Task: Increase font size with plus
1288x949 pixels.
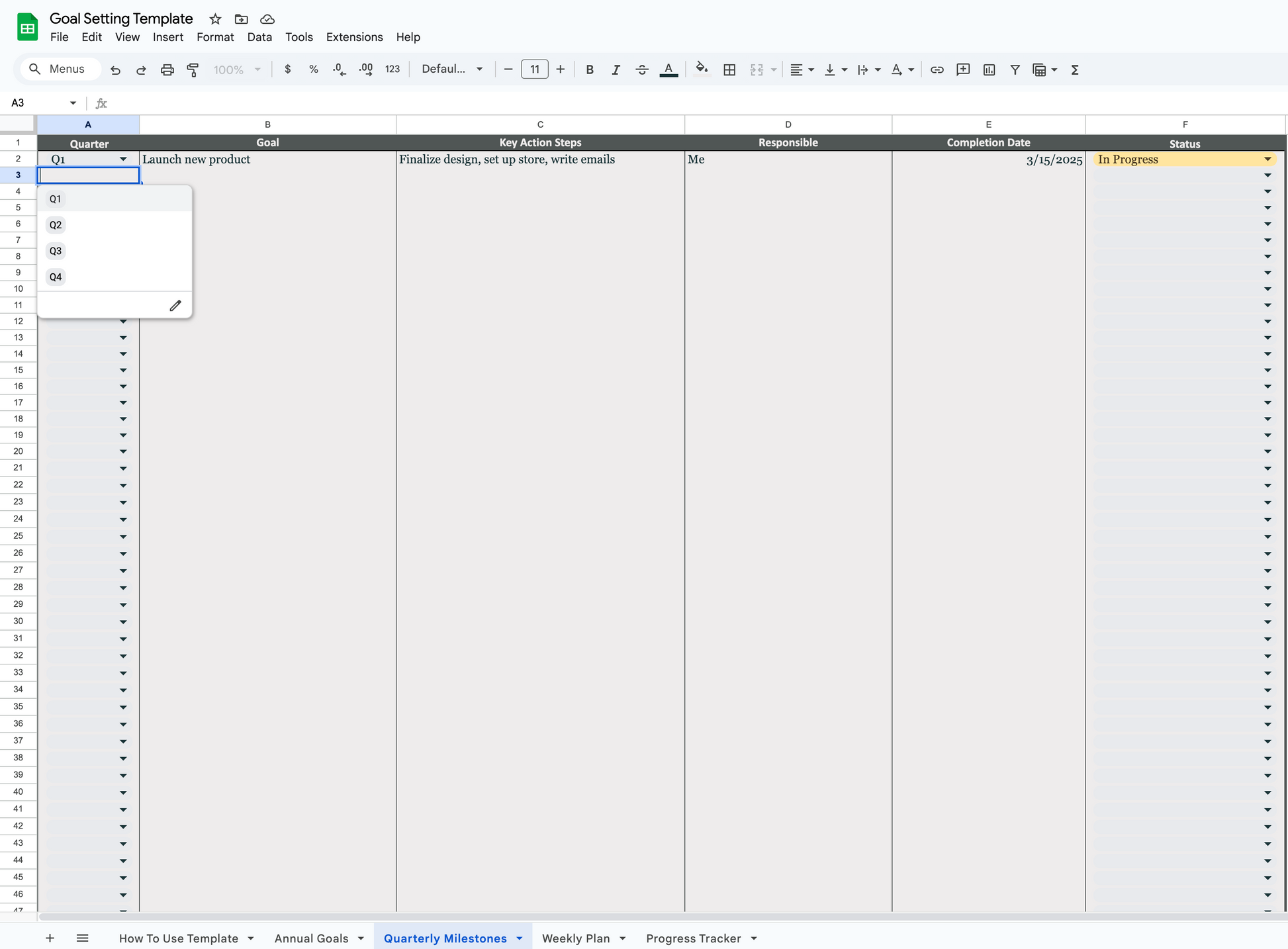Action: click(561, 69)
